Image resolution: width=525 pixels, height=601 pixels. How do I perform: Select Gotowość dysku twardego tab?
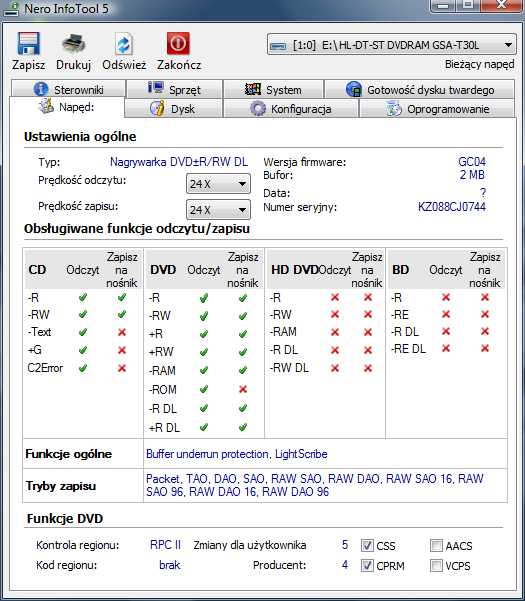420,89
